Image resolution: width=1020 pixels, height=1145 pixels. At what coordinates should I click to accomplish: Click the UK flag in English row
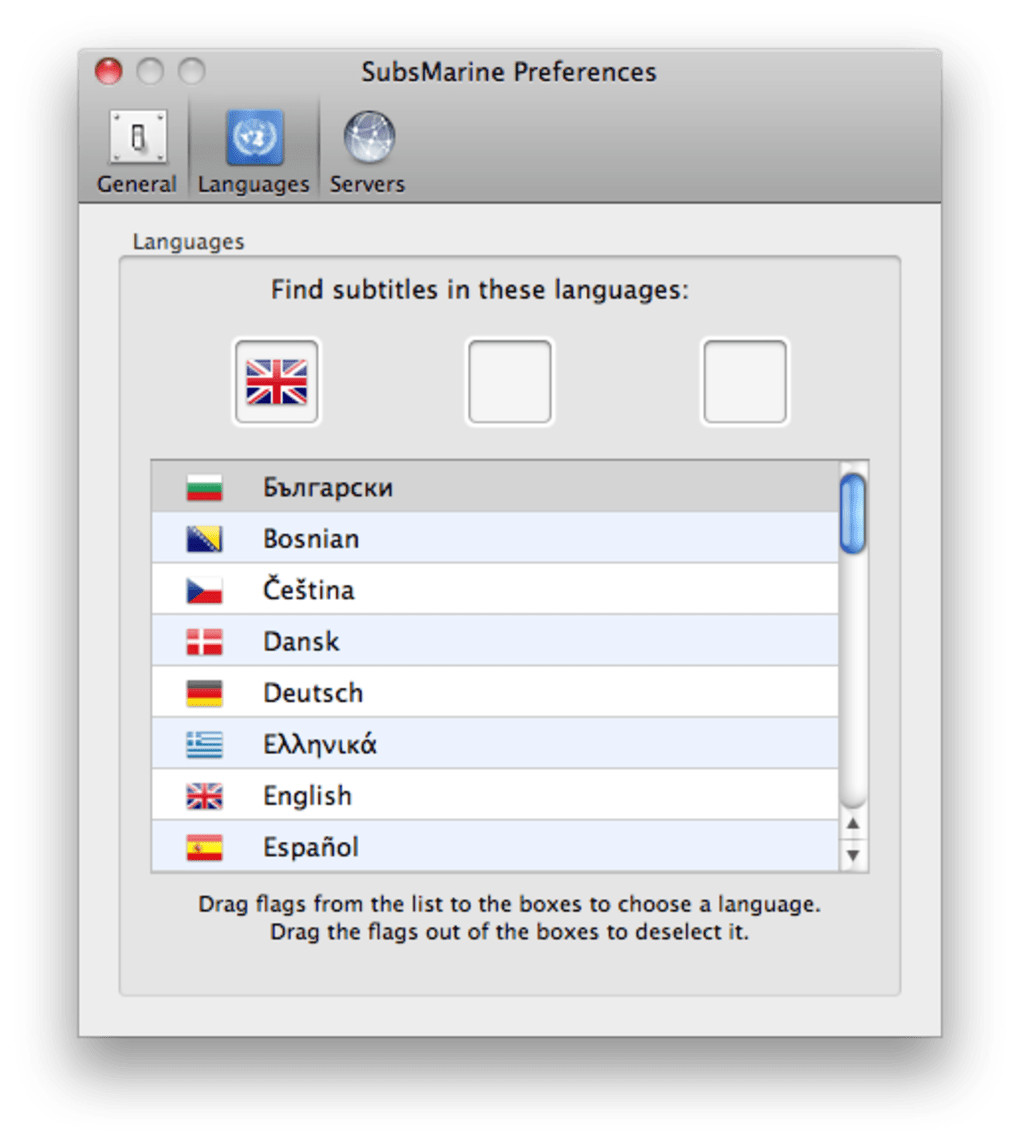(x=204, y=796)
